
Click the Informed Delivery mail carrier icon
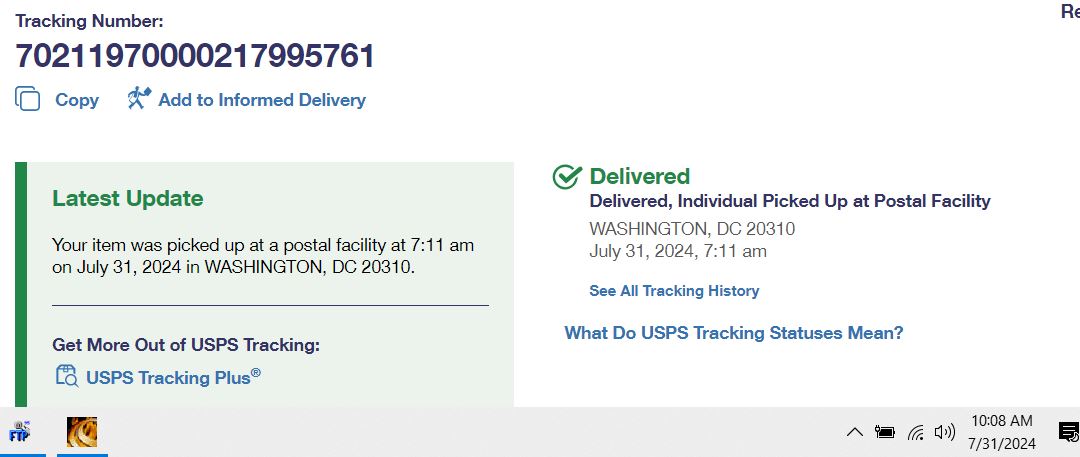click(x=139, y=98)
